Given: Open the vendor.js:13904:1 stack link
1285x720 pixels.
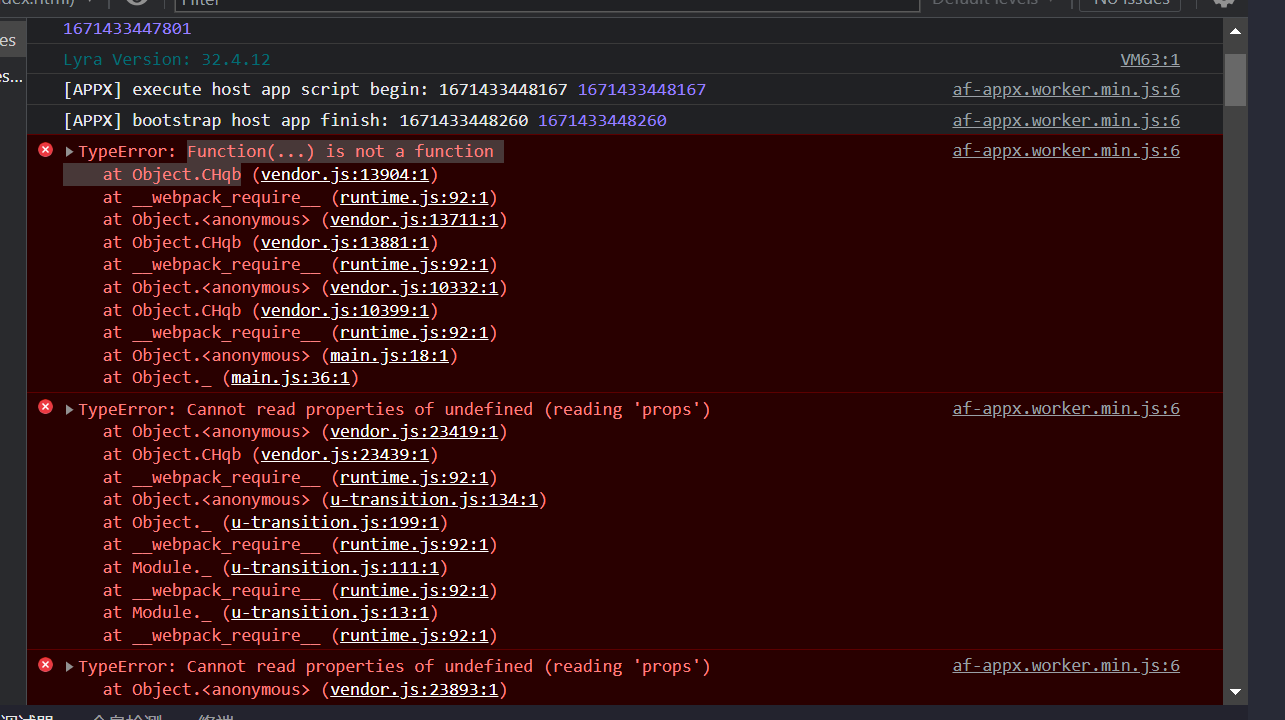Looking at the screenshot, I should point(344,175).
